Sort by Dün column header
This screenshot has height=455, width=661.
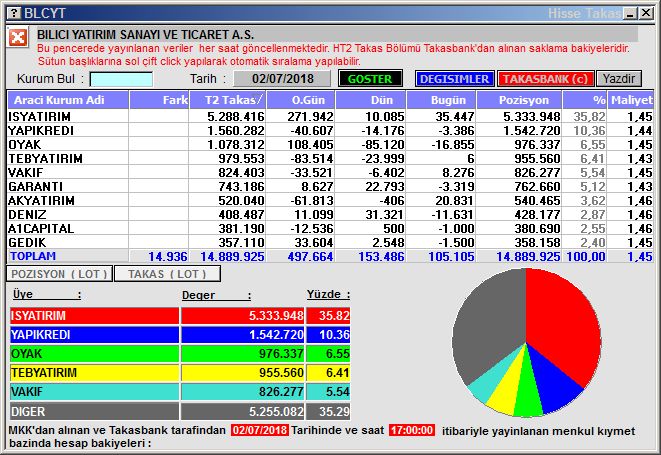[x=371, y=100]
